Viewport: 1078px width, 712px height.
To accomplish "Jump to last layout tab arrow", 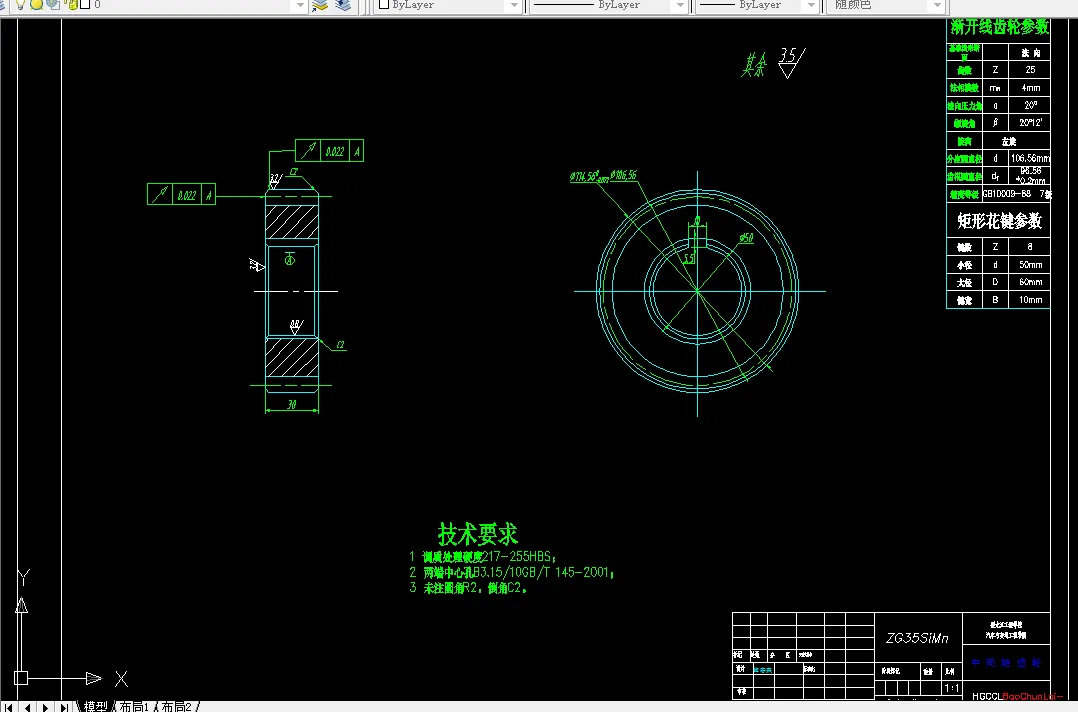I will point(64,707).
